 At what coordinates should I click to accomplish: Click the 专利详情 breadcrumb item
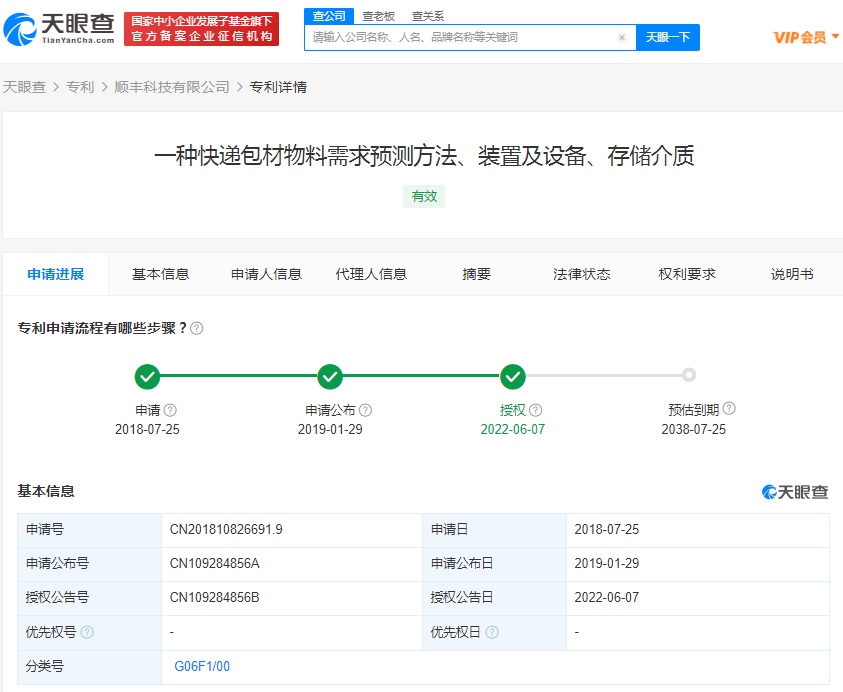point(278,87)
